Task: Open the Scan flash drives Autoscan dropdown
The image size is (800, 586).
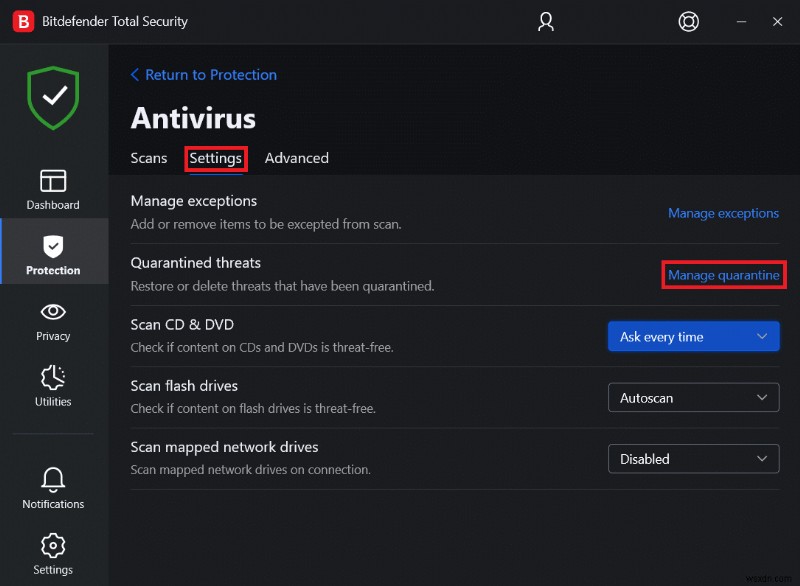Action: tap(693, 398)
